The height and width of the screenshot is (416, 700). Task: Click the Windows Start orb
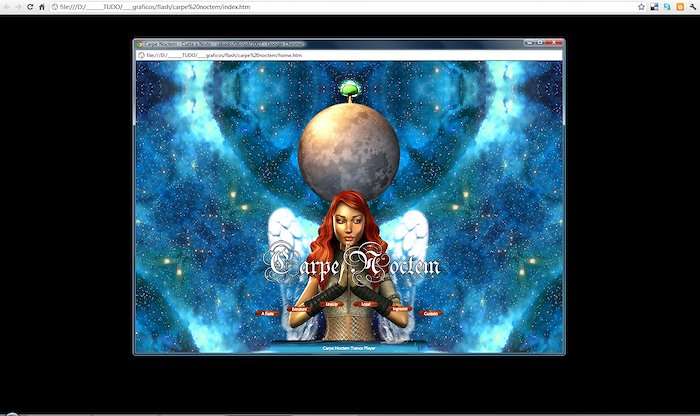click(x=12, y=413)
